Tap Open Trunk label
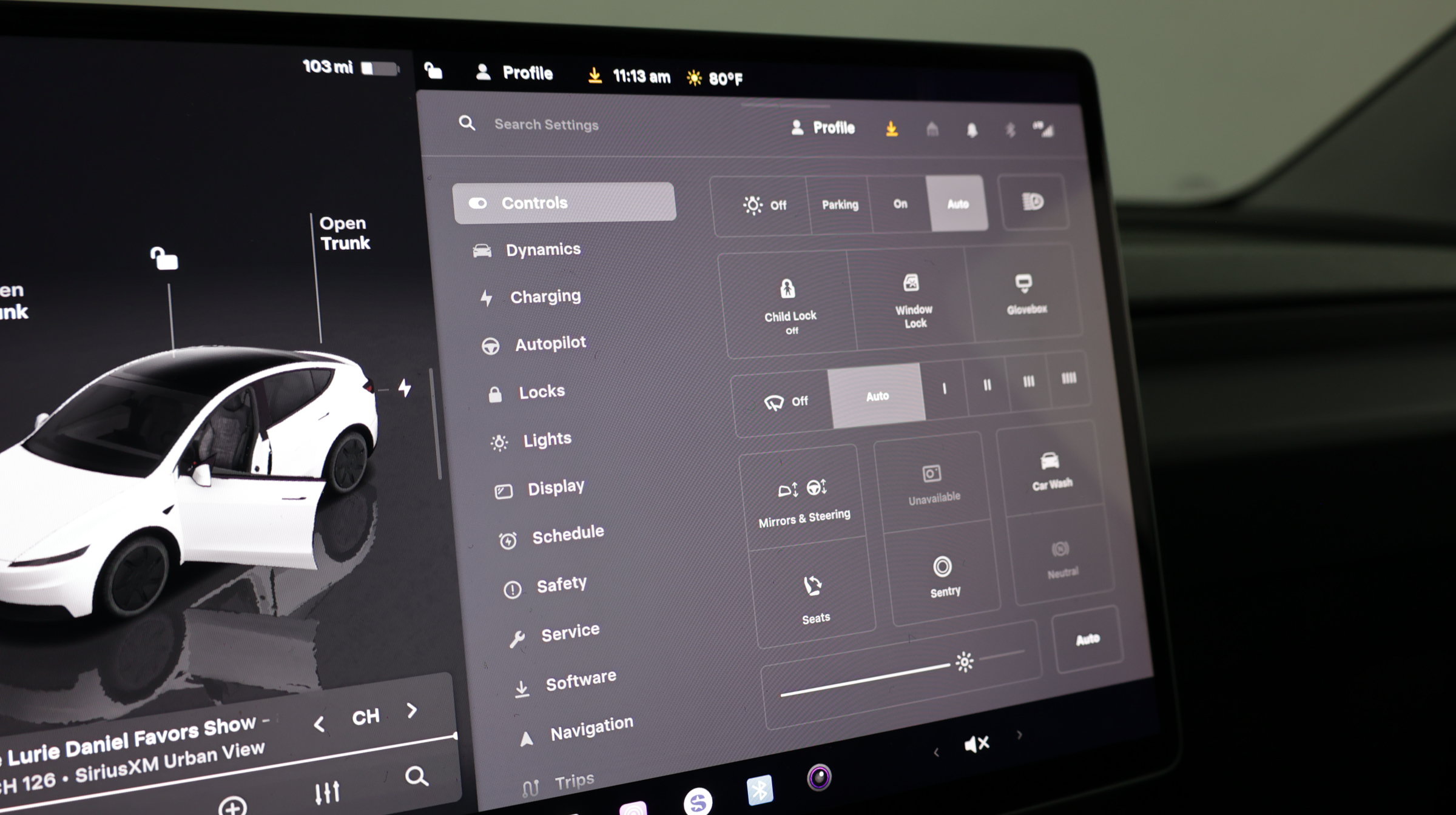1456x815 pixels. [x=344, y=233]
